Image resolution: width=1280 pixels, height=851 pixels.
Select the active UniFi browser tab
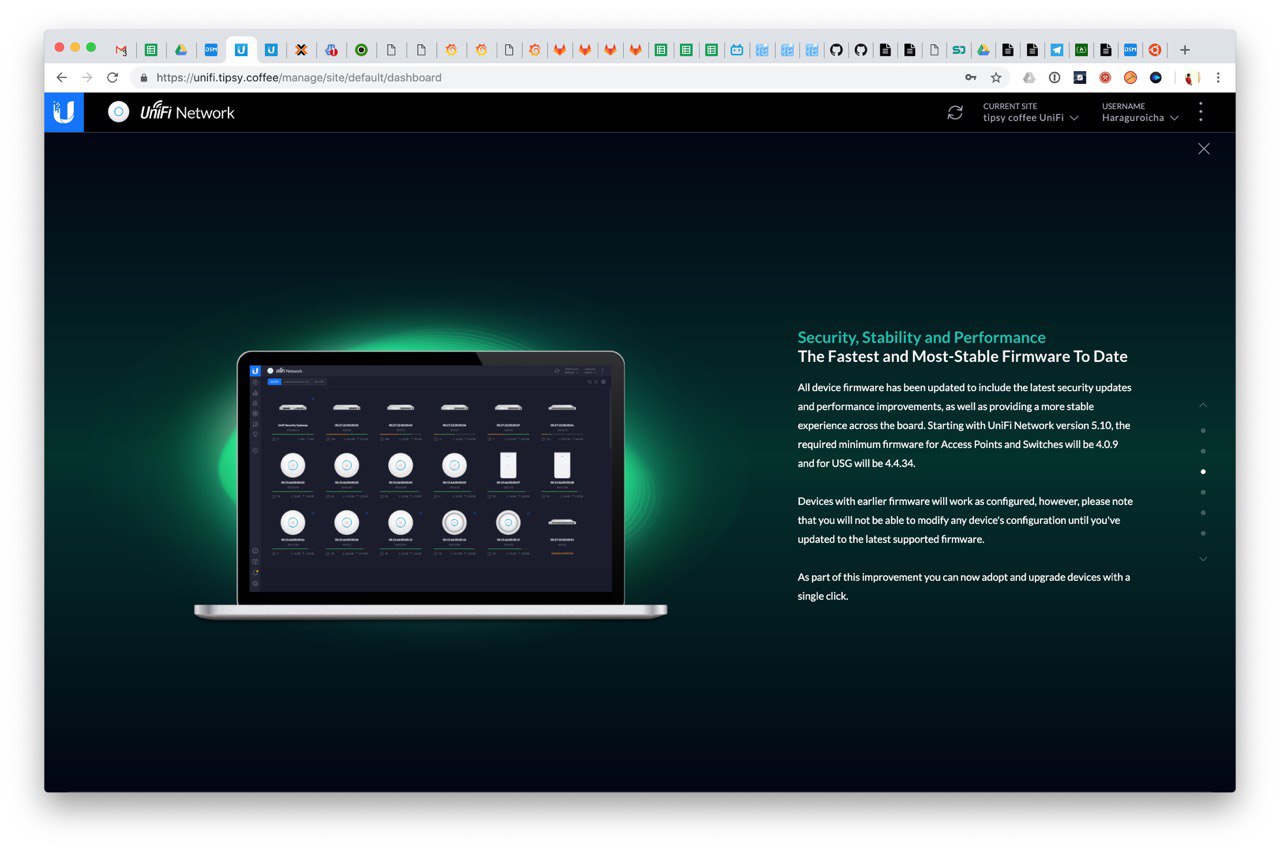241,50
